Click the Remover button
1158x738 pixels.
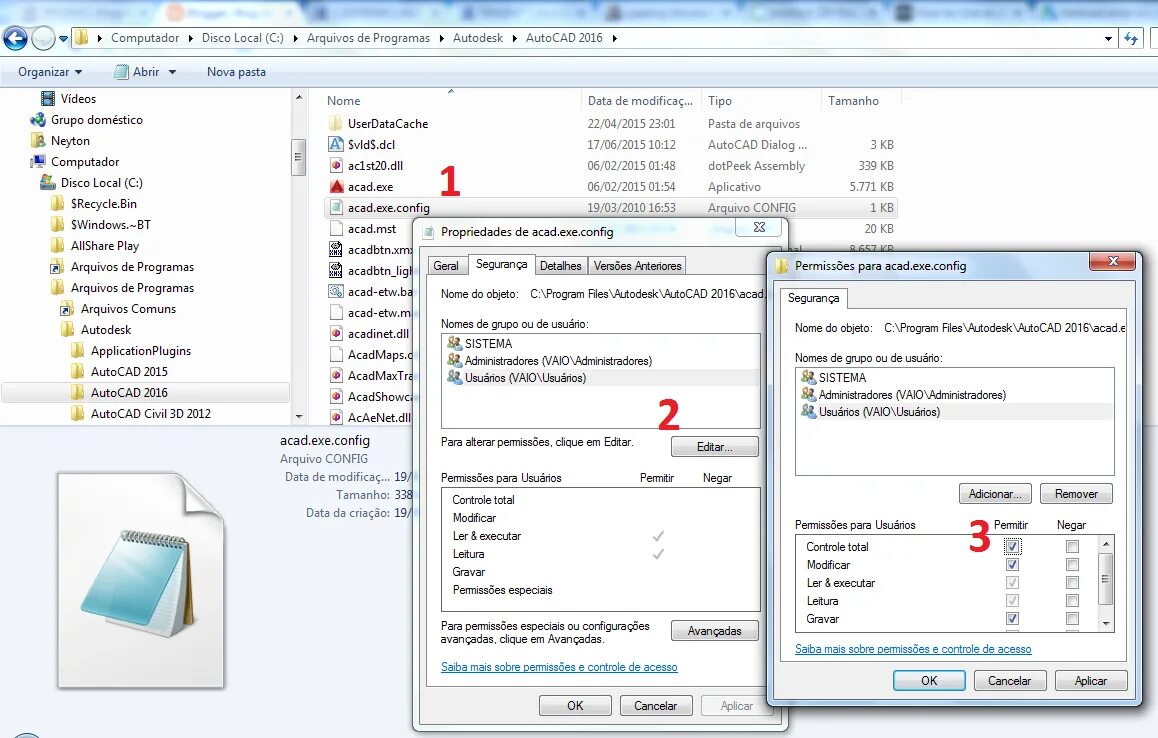pos(1076,493)
